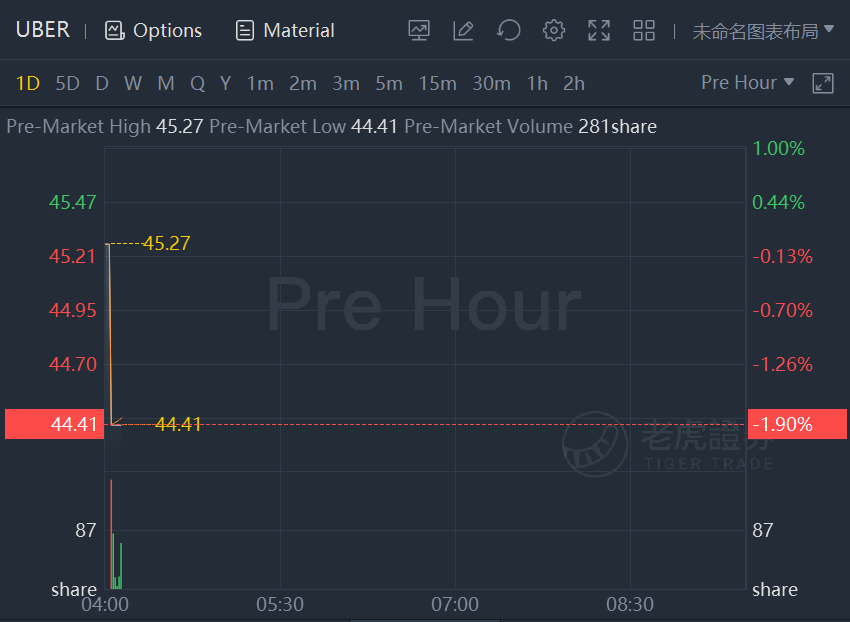
Task: Select the weekly W interval
Action: [x=133, y=84]
